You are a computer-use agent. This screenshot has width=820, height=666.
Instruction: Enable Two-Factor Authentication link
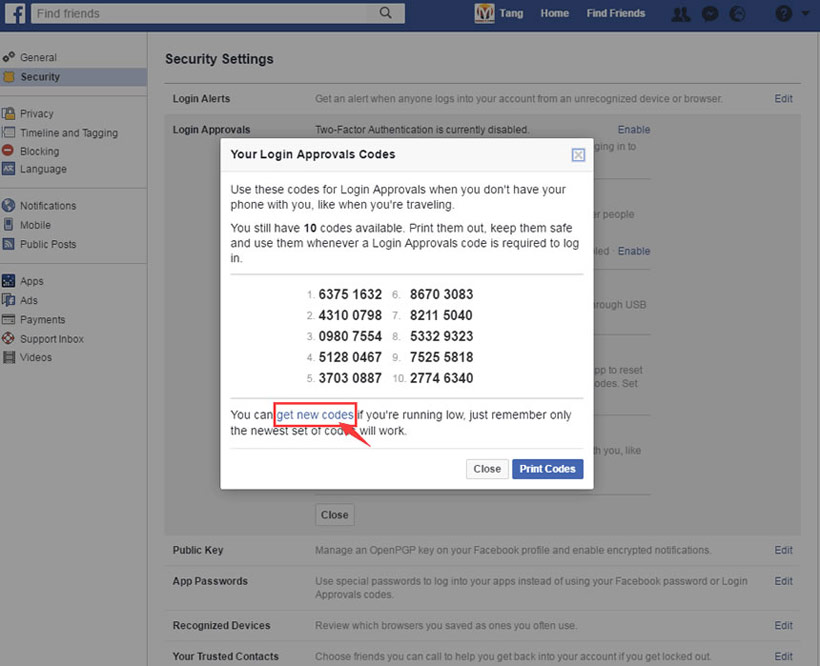pos(634,130)
